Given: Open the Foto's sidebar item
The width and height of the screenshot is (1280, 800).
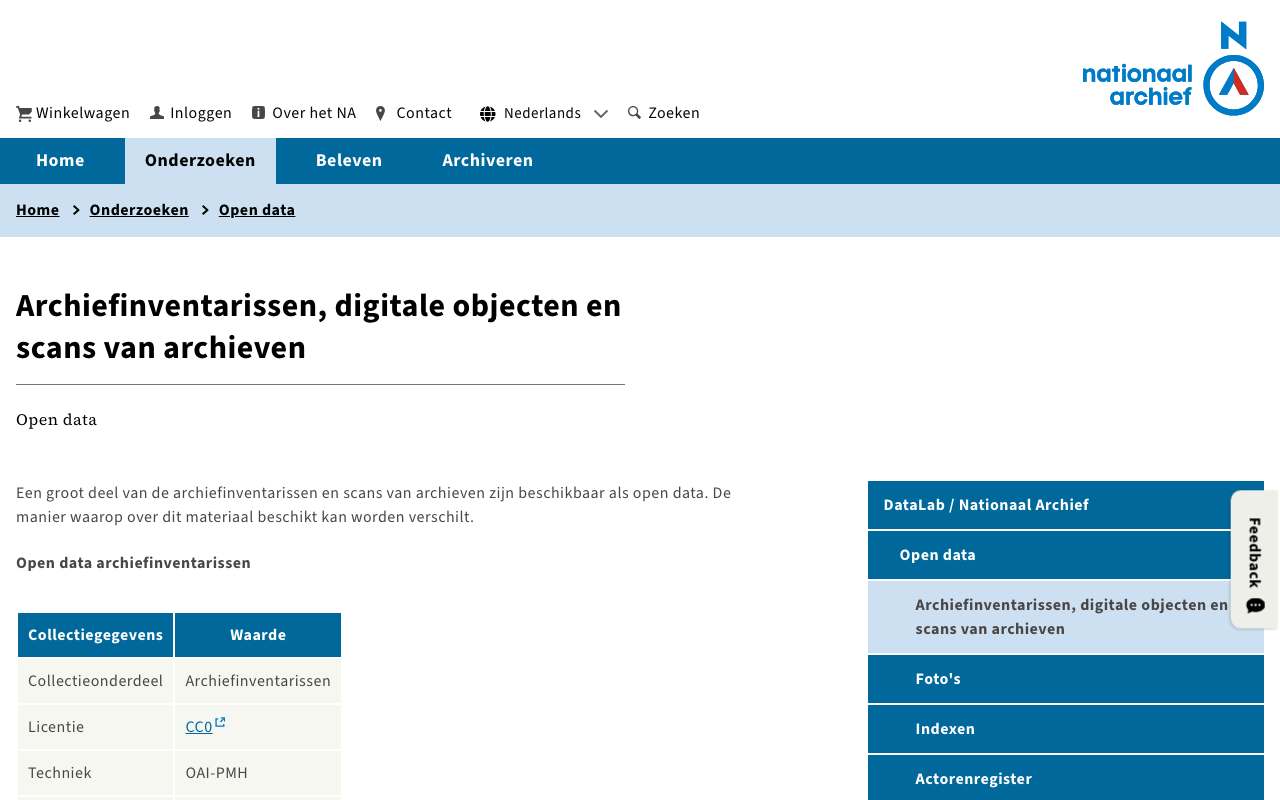Looking at the screenshot, I should (1066, 679).
